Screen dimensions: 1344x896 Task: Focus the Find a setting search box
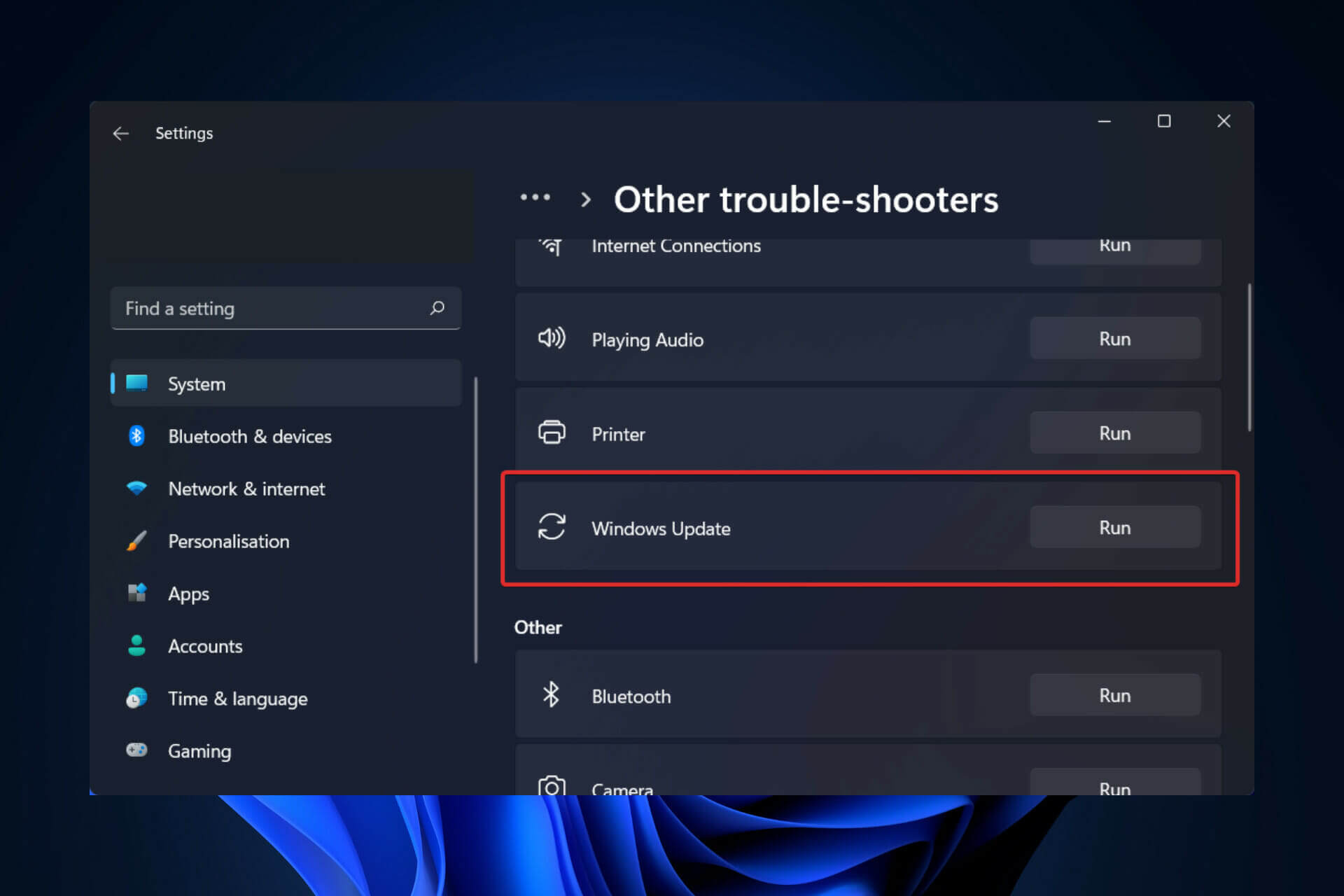(286, 308)
